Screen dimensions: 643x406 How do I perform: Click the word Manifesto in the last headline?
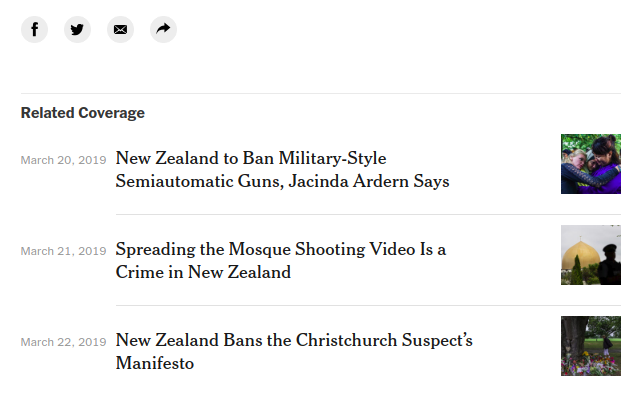155,363
